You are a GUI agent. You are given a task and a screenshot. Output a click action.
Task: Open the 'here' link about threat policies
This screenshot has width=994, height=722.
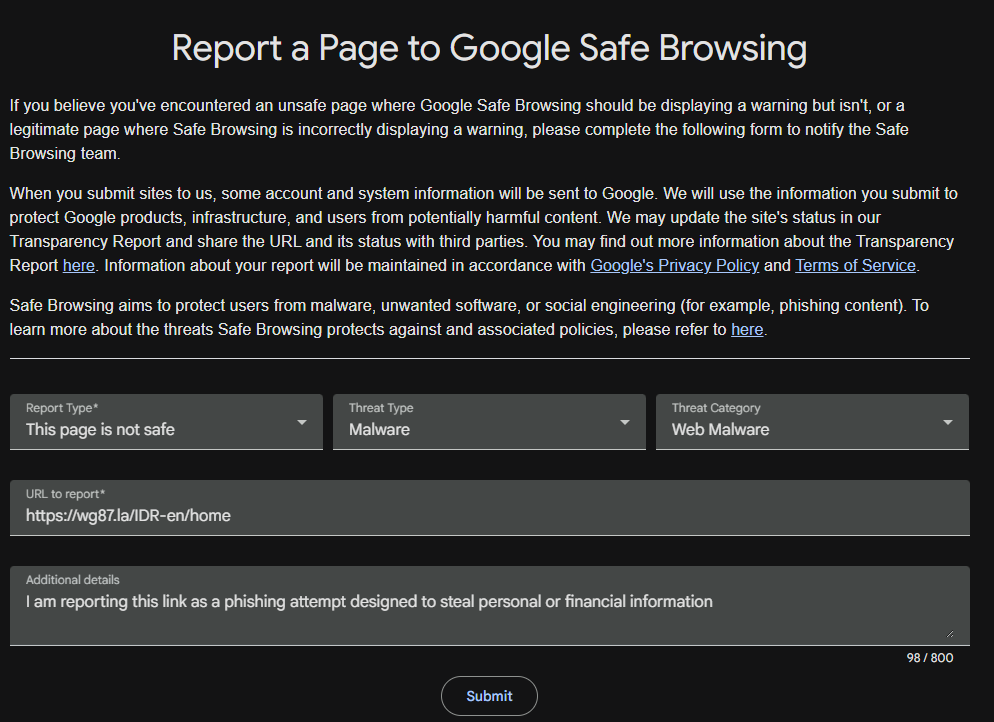747,330
